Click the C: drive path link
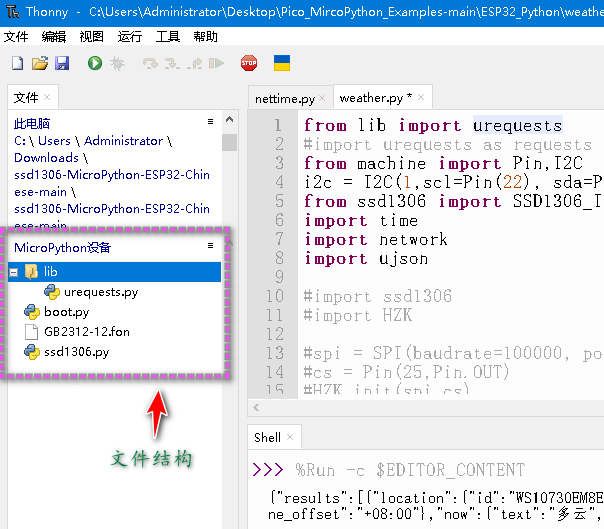This screenshot has height=529, width=604. (20, 141)
